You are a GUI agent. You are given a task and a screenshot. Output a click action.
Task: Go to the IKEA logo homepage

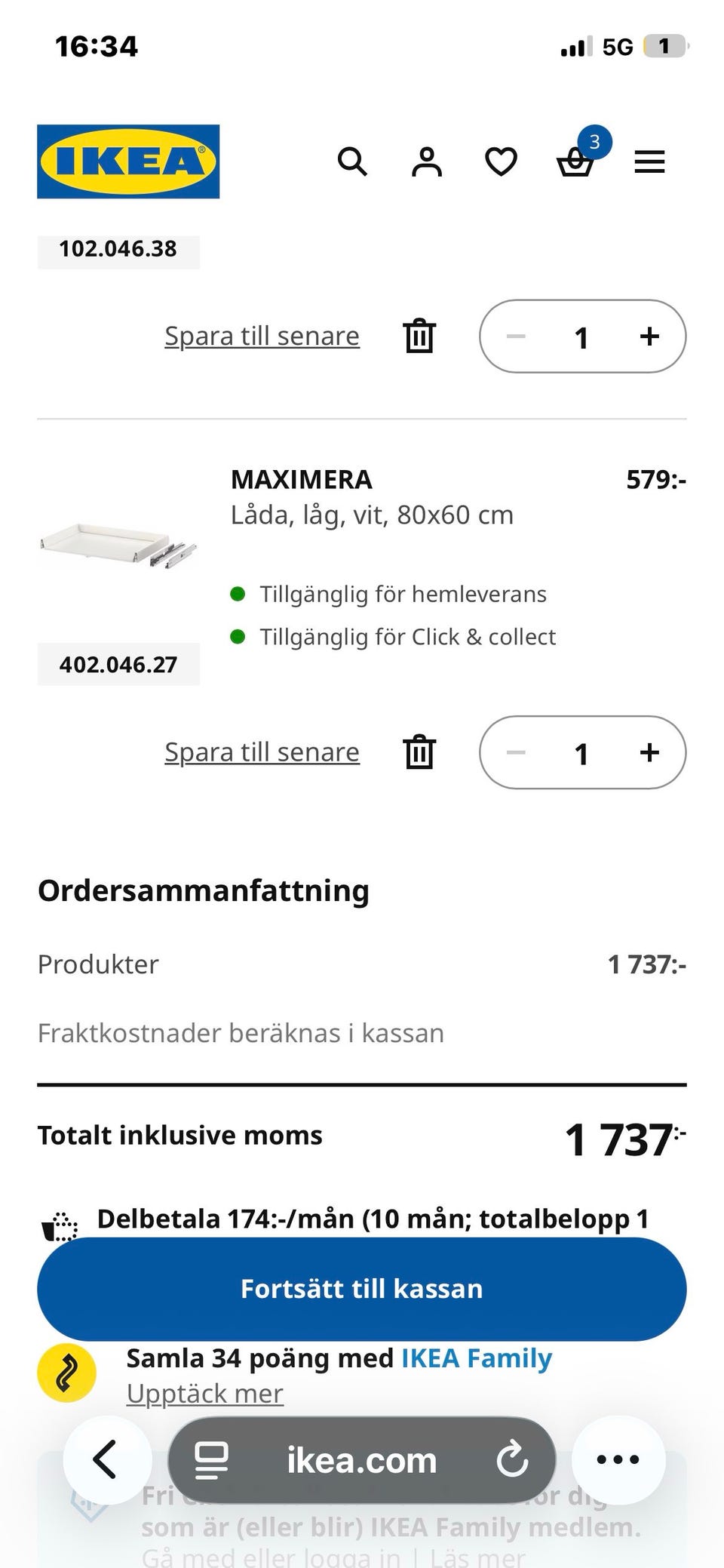click(x=128, y=161)
